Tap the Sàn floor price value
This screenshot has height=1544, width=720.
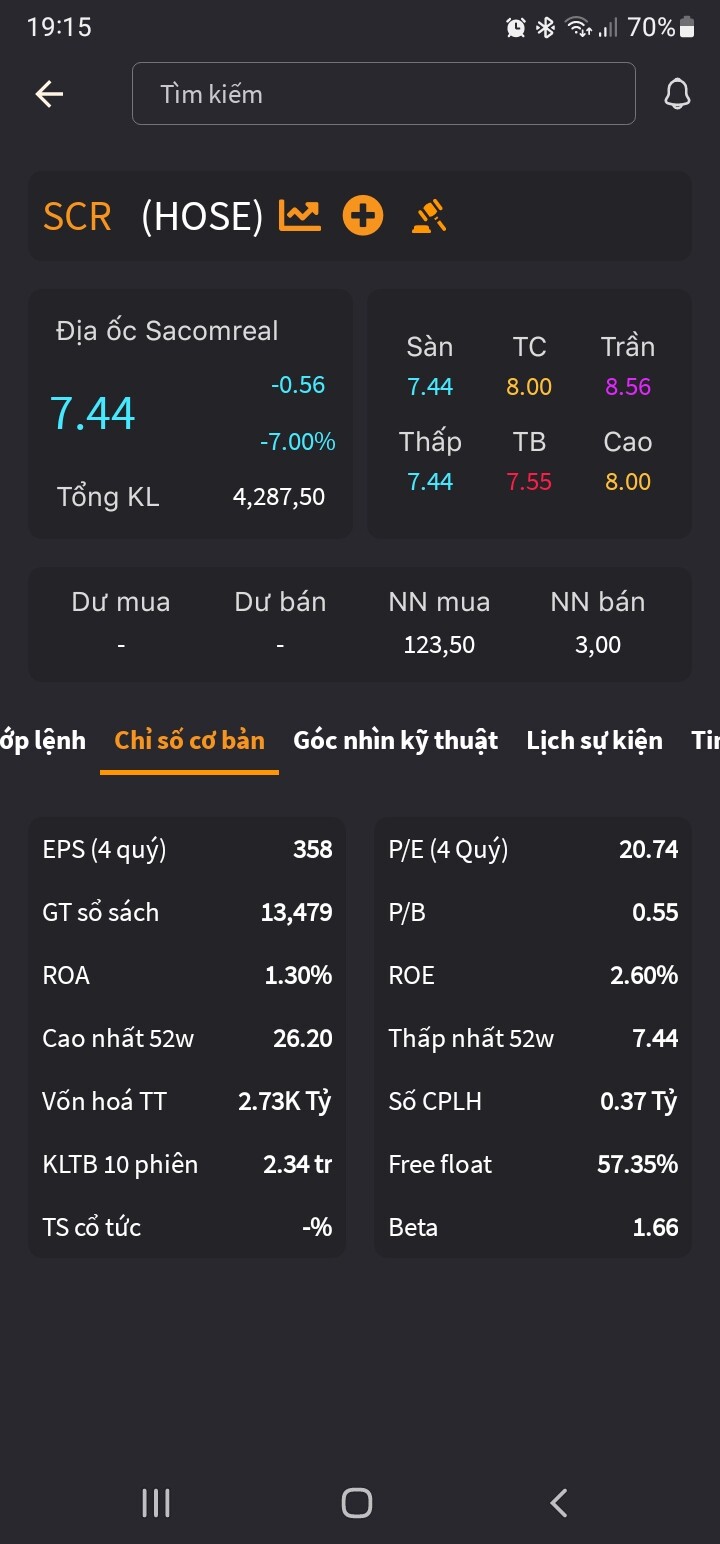click(430, 387)
